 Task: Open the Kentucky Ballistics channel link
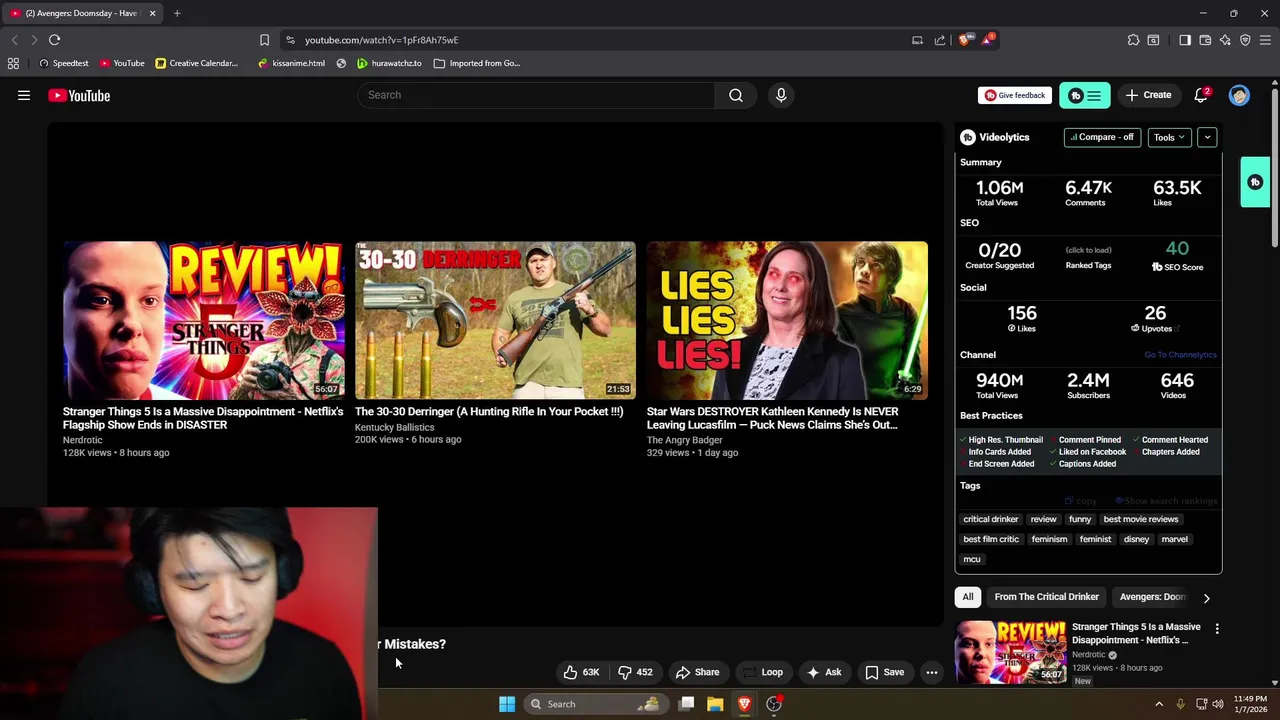(x=395, y=427)
